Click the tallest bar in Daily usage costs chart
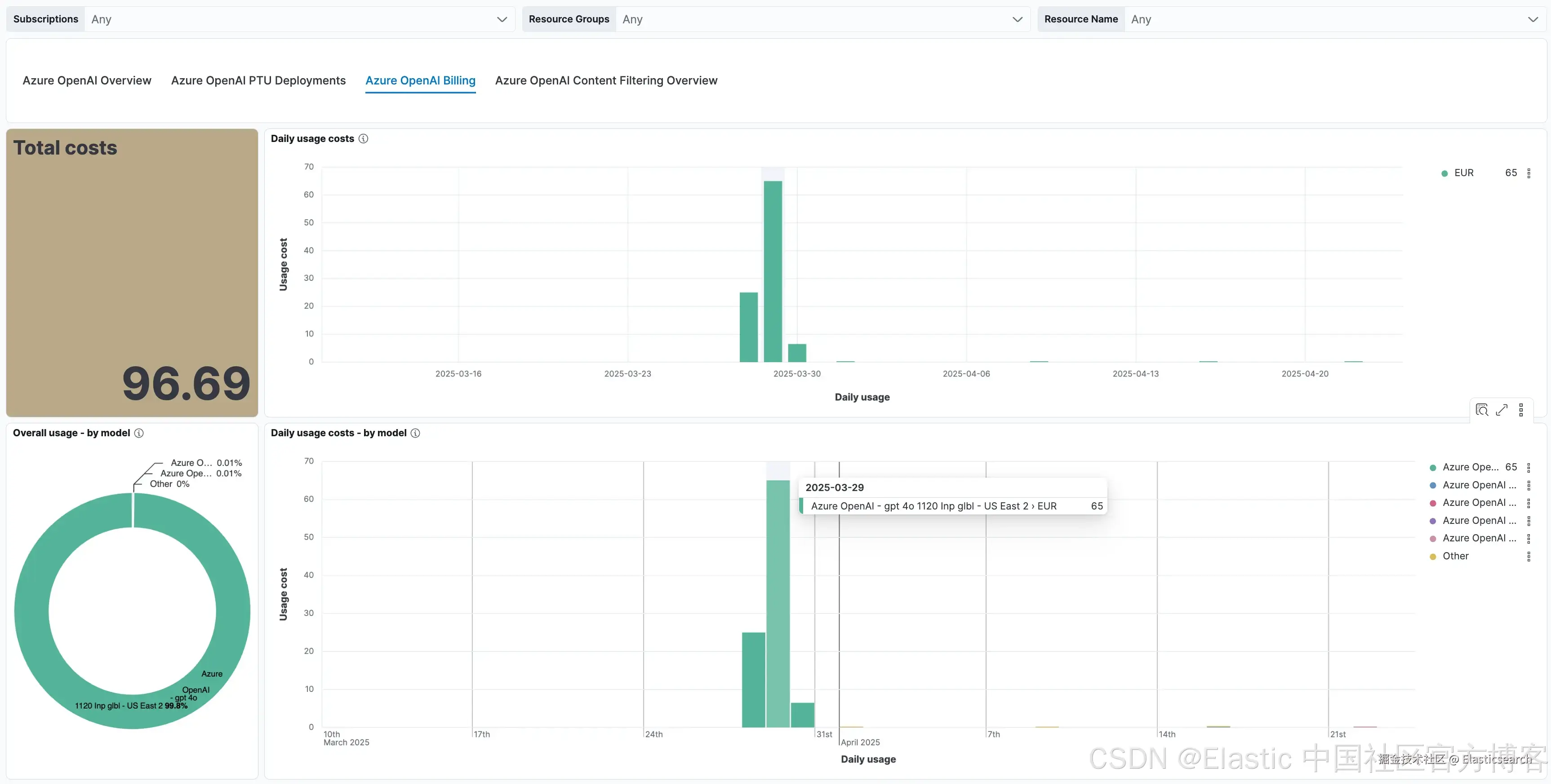The height and width of the screenshot is (784, 1551). [773, 271]
